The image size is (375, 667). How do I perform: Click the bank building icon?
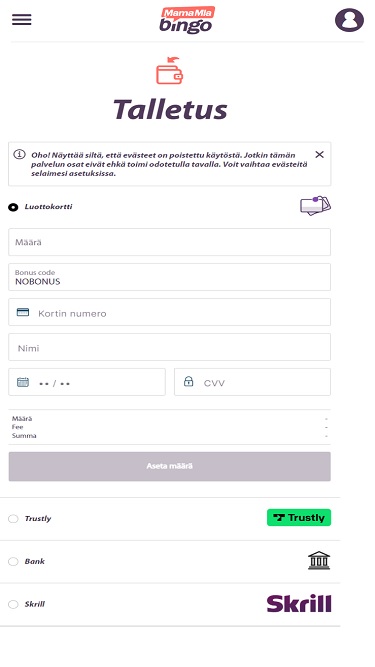click(319, 560)
